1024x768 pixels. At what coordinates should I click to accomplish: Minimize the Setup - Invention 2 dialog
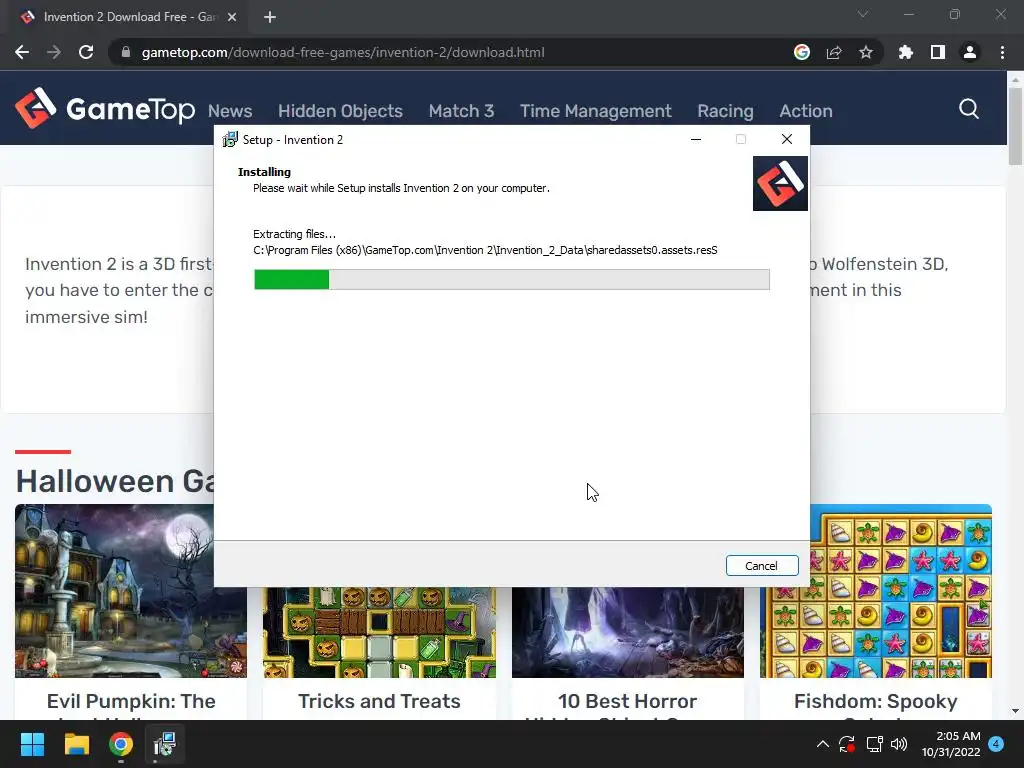coord(696,139)
